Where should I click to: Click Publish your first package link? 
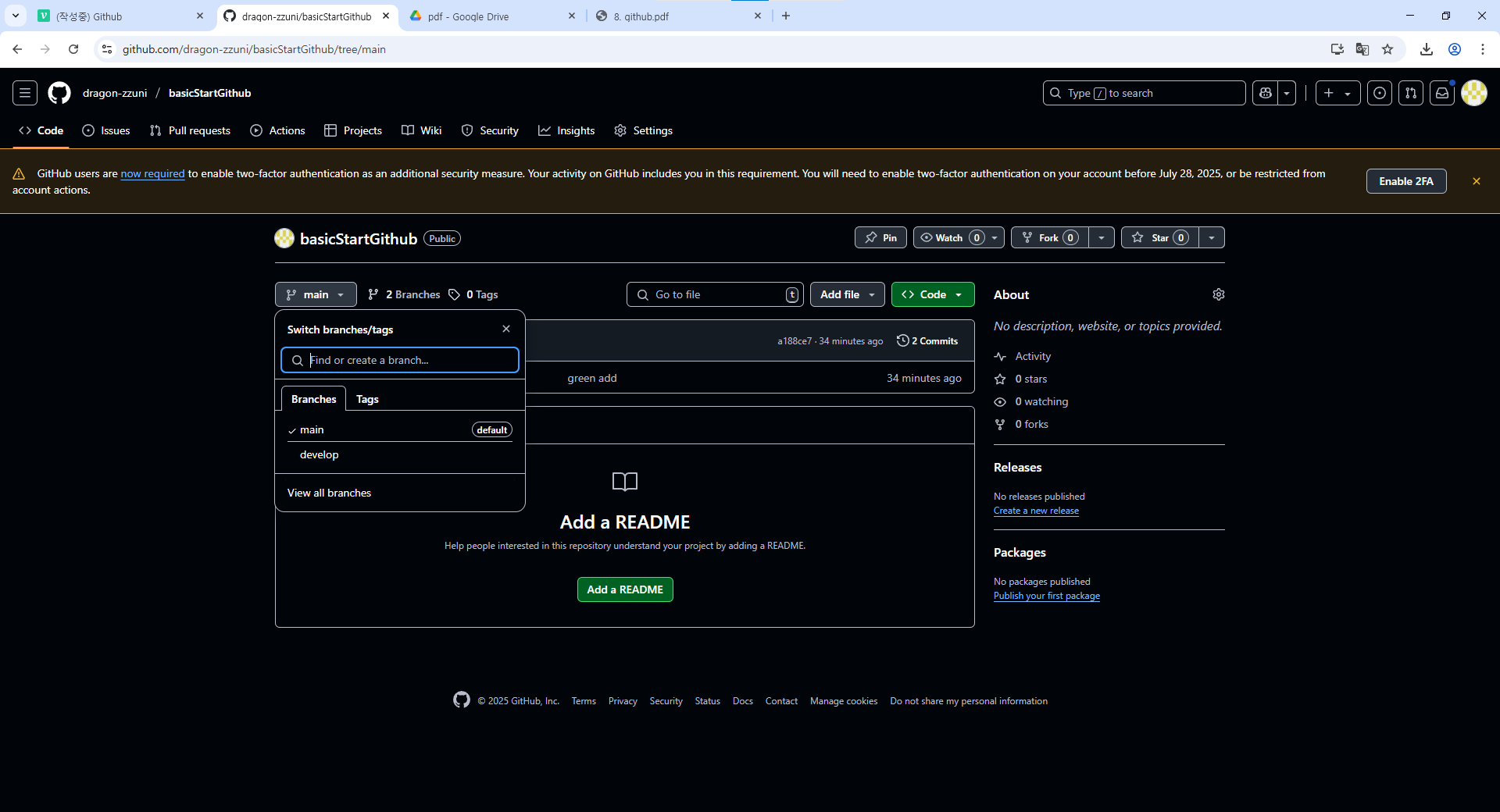click(1047, 596)
